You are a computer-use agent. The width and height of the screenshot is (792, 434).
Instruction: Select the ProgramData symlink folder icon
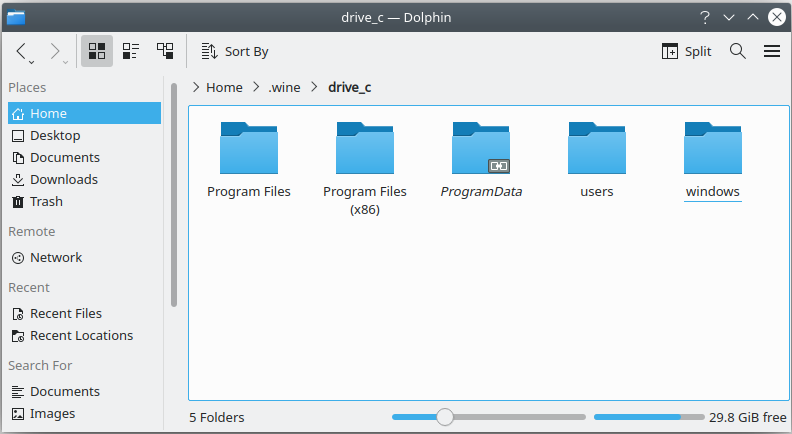click(481, 148)
